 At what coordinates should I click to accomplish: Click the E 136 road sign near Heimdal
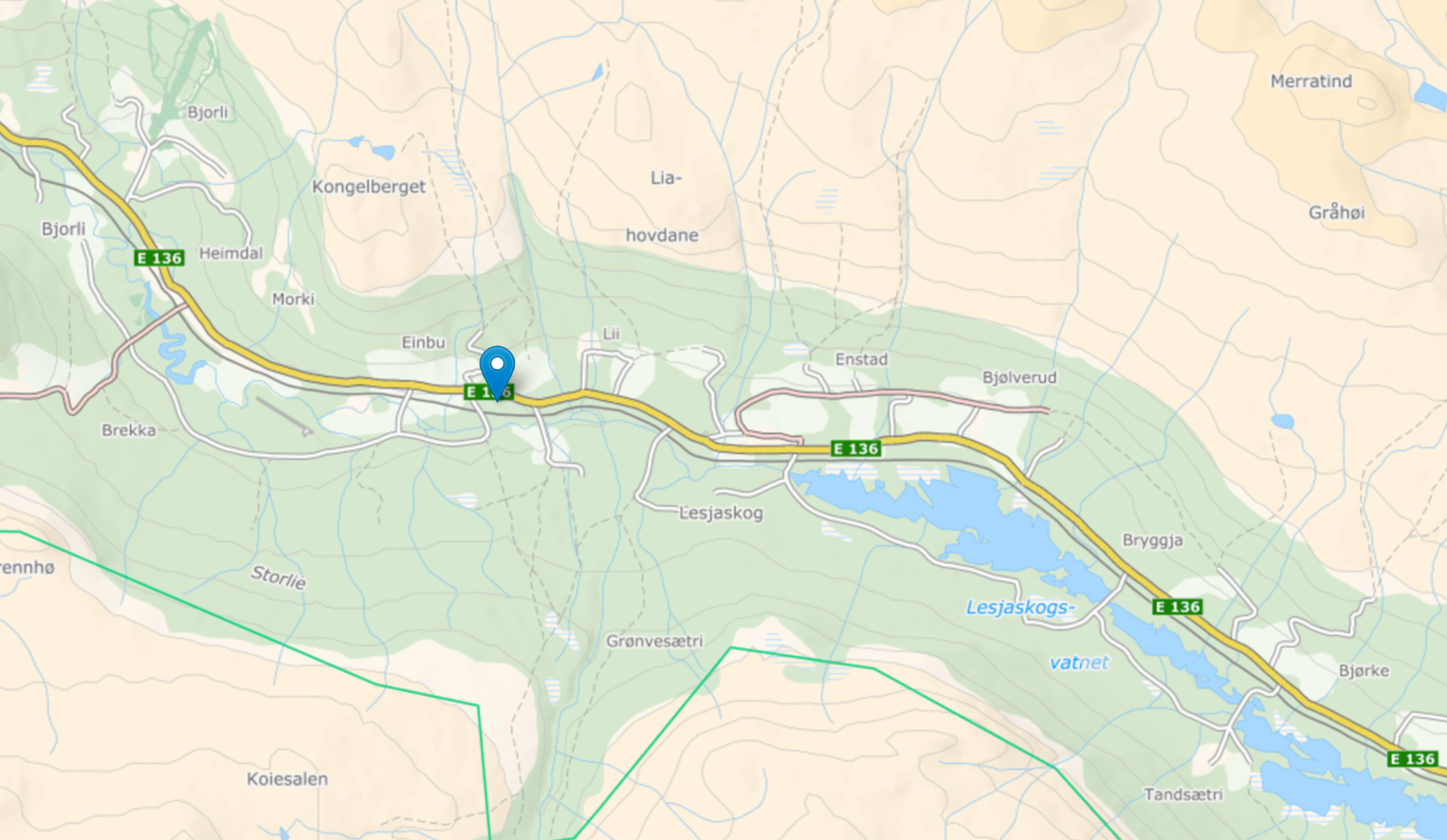tap(159, 258)
